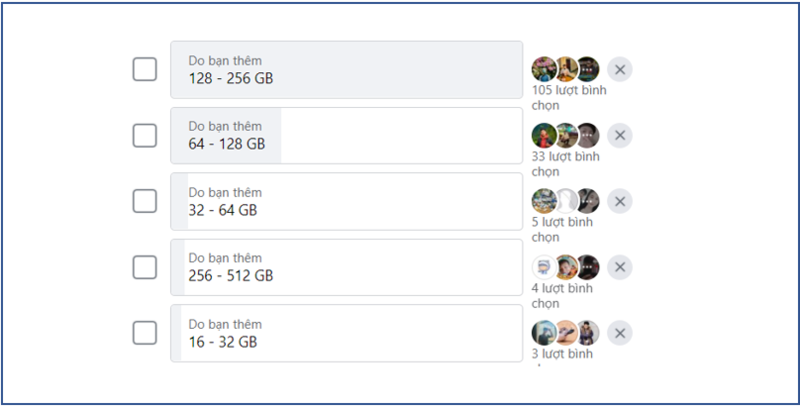Delete the 16 - 32 GB option

pyautogui.click(x=620, y=333)
